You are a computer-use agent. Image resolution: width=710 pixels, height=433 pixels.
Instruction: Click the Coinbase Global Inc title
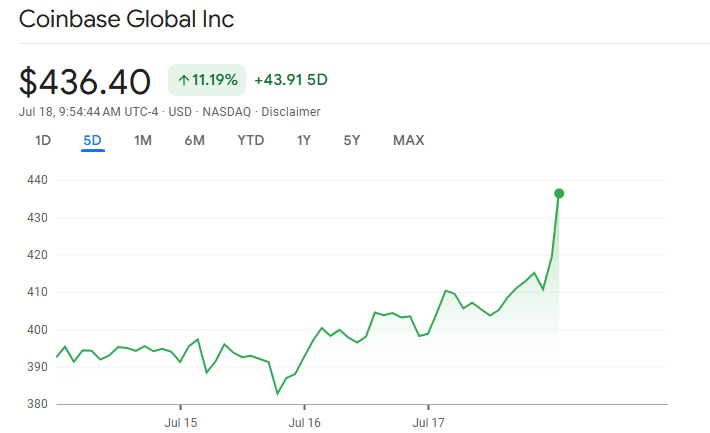127,19
